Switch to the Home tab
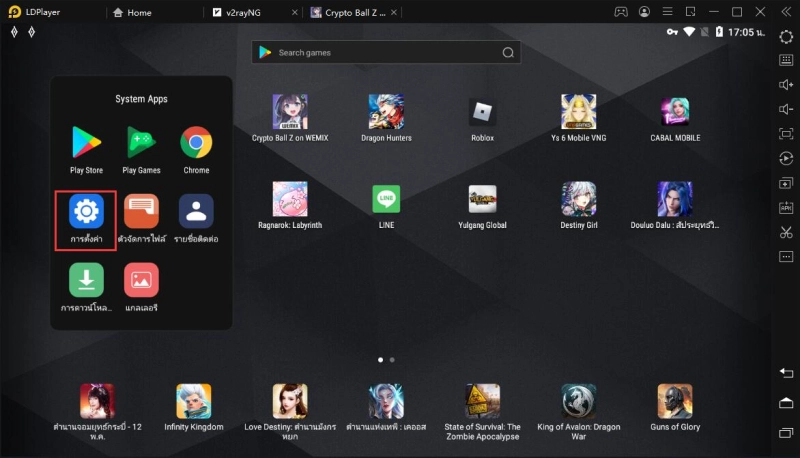 (132, 12)
